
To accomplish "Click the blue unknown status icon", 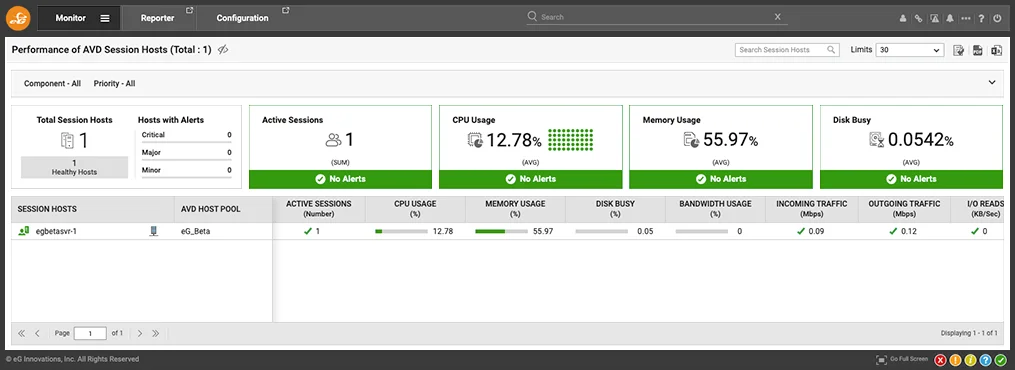I will pos(985,360).
